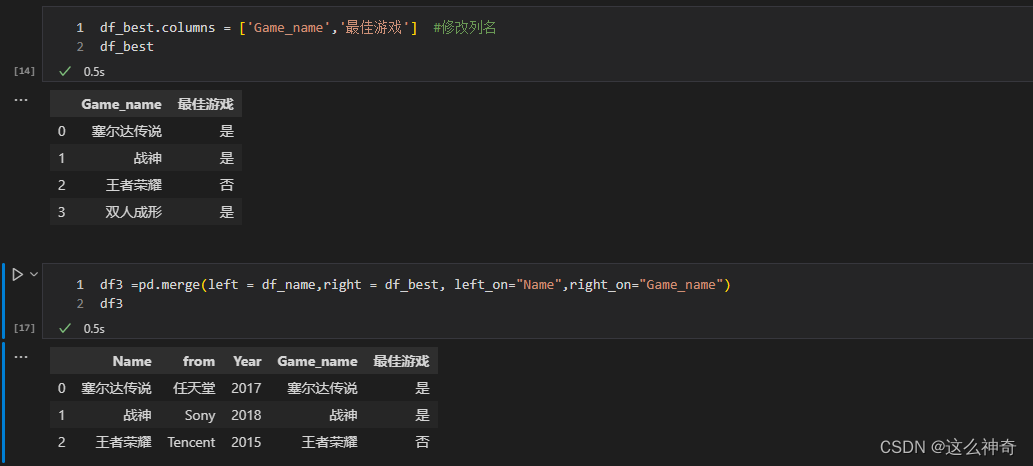Open output actions menu for df3 table
Screen dimensions: 1033x466
pos(21,357)
